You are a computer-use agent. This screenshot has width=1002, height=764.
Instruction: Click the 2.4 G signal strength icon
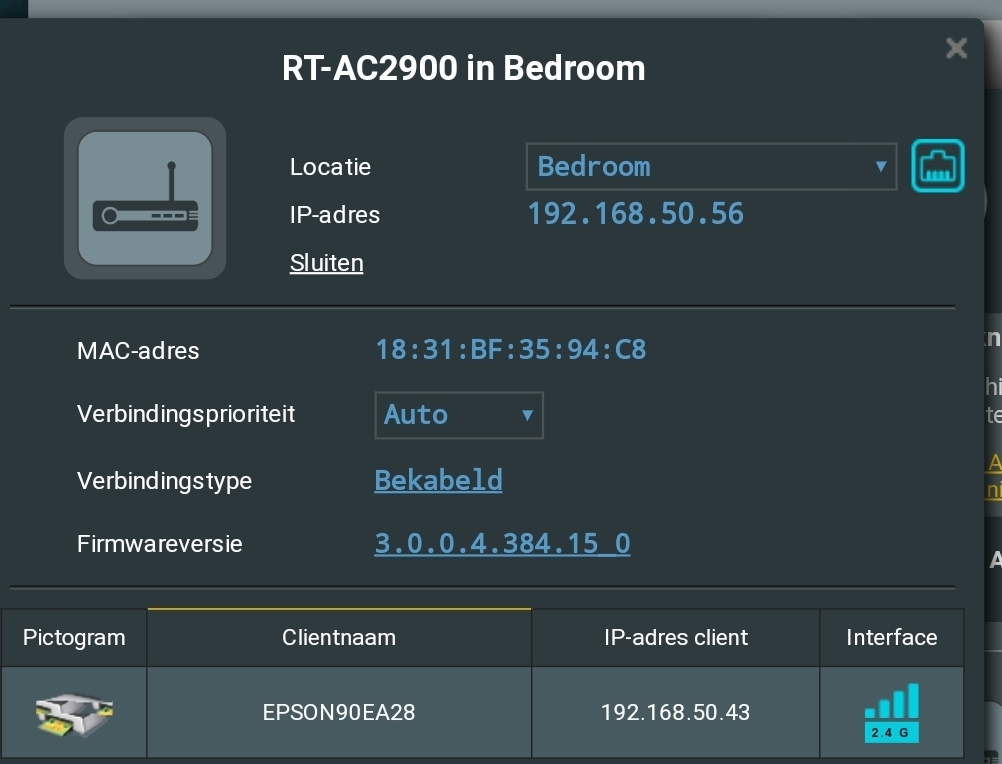coord(891,712)
